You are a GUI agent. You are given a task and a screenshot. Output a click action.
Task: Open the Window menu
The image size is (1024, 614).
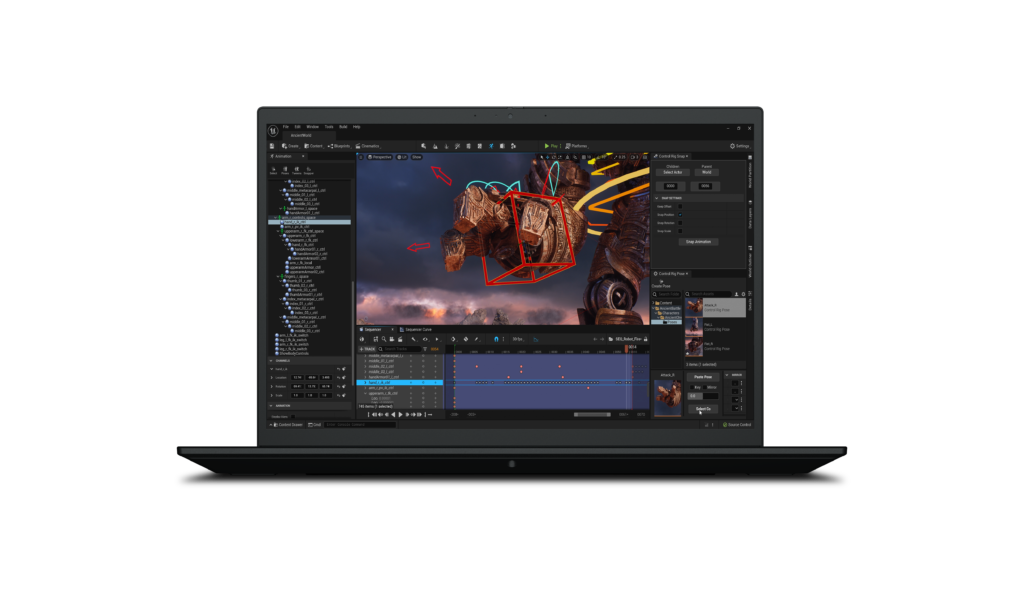point(312,127)
